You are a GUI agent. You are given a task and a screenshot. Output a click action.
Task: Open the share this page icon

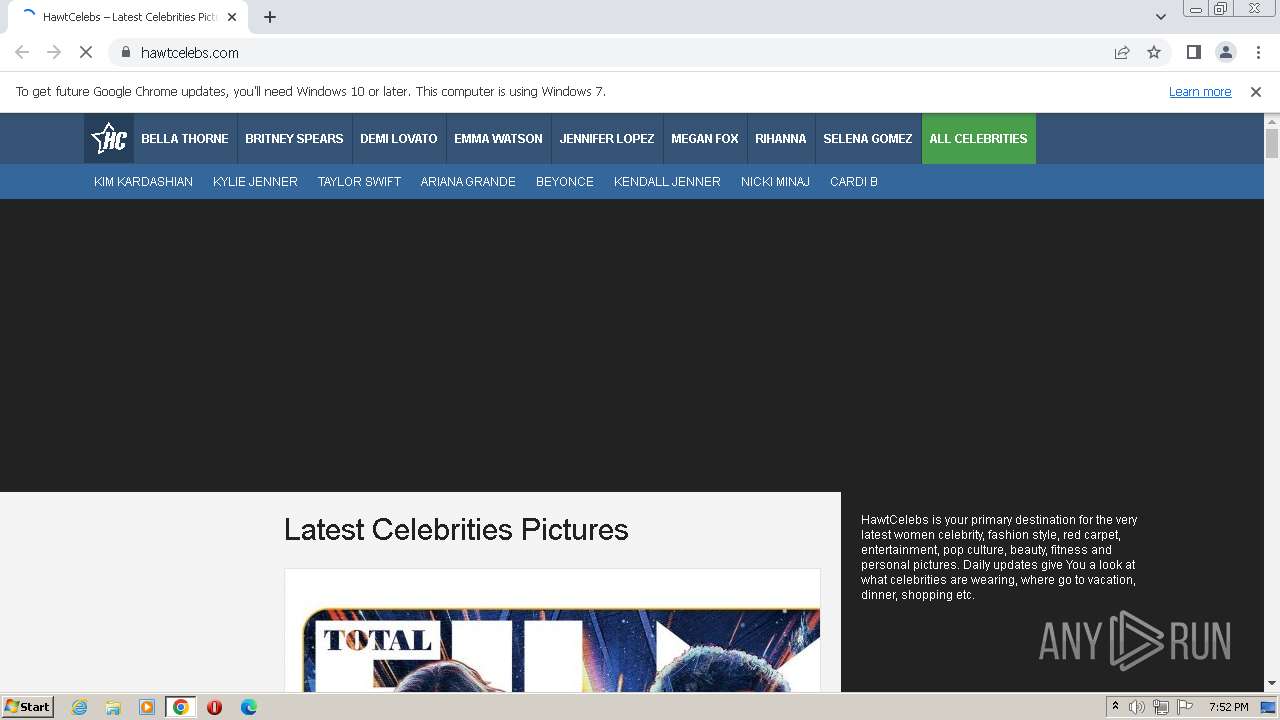tap(1122, 52)
